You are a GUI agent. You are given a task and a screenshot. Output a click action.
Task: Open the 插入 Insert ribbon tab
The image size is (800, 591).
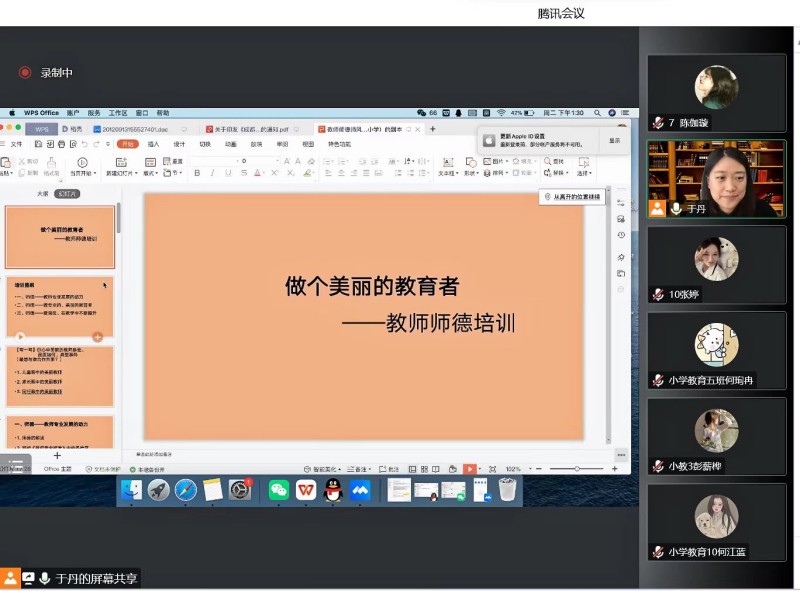153,144
